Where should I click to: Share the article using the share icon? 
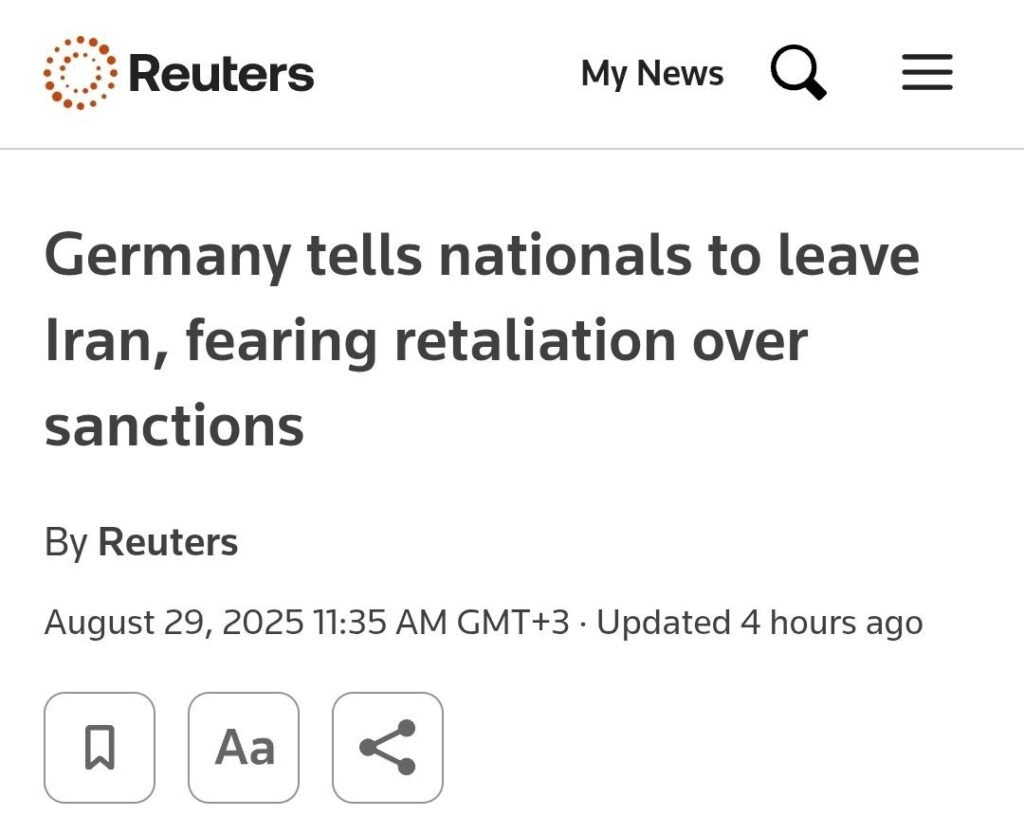[388, 748]
